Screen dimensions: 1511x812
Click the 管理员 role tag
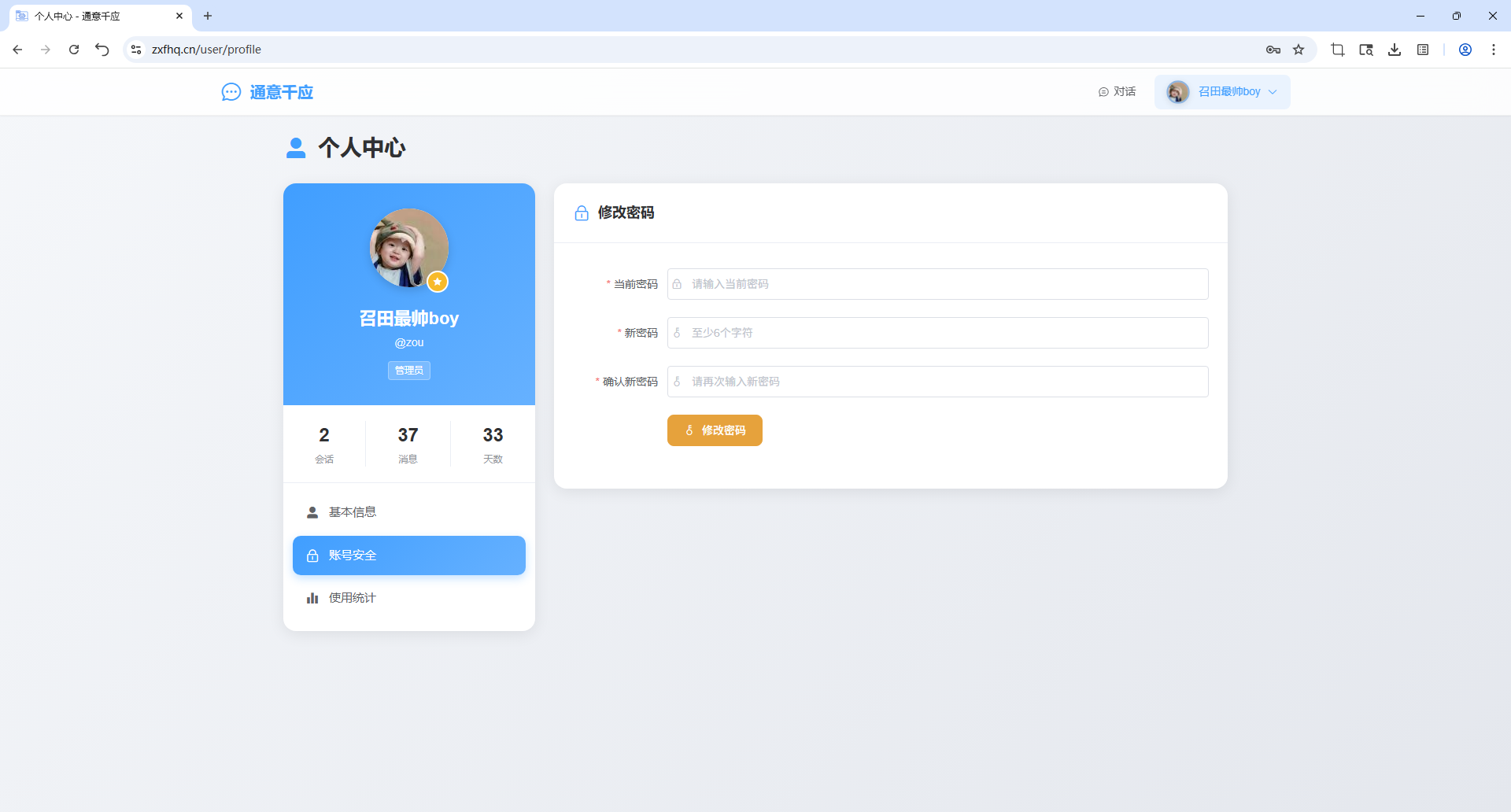409,371
